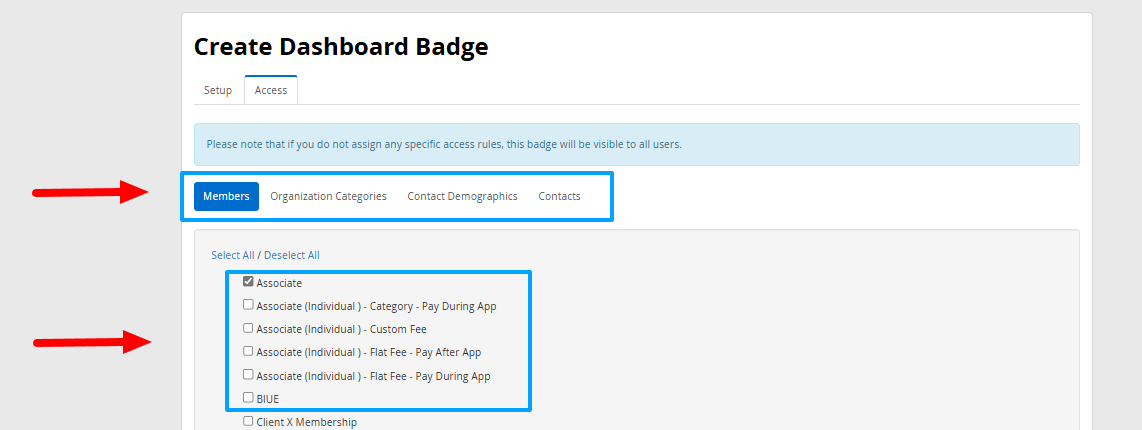Go to the Contacts access section
Screen dimensions: 1142x430
559,196
